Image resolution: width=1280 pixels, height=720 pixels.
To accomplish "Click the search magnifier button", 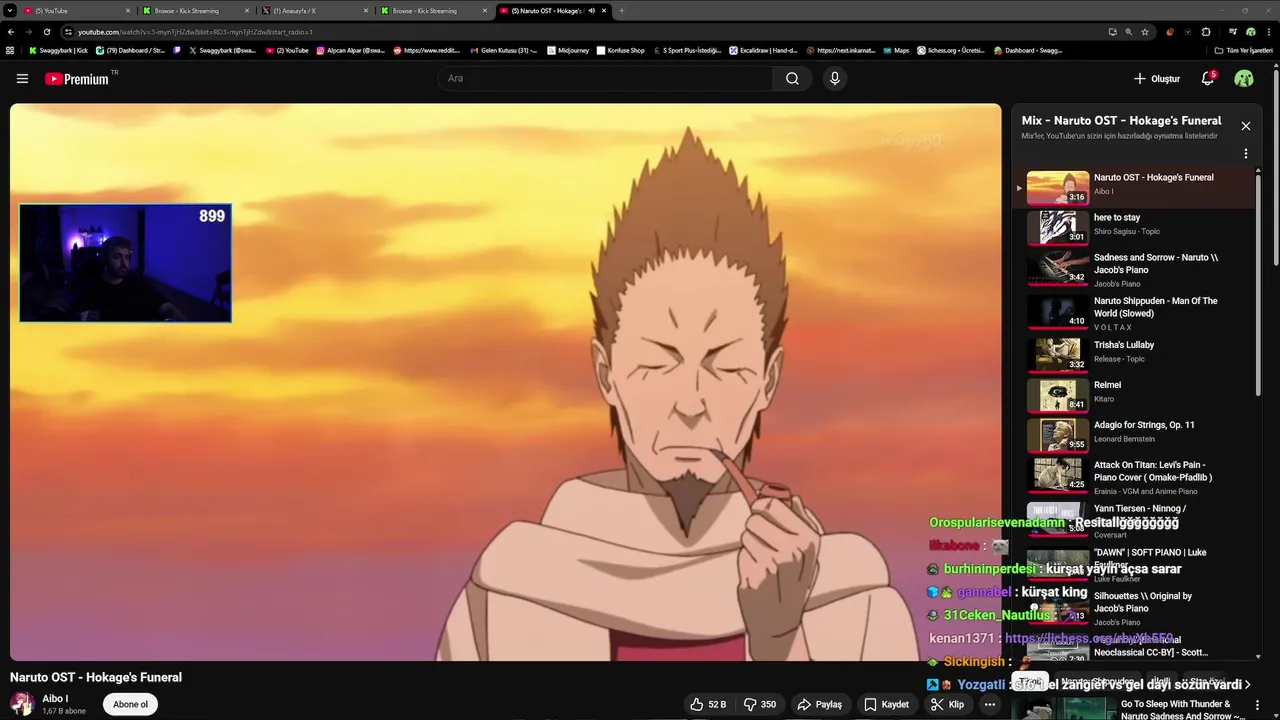I will pos(792,78).
